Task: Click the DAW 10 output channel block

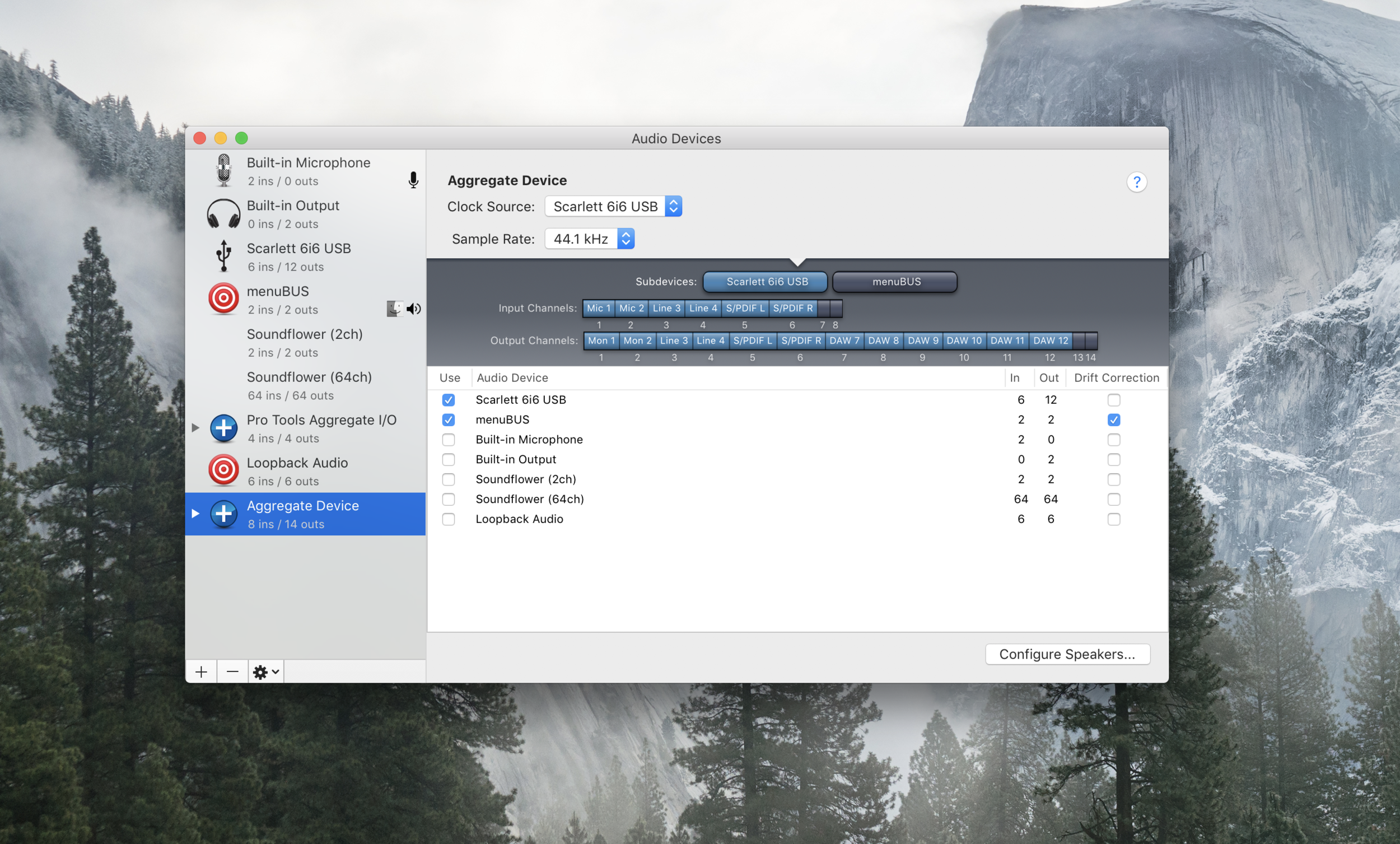Action: (964, 341)
